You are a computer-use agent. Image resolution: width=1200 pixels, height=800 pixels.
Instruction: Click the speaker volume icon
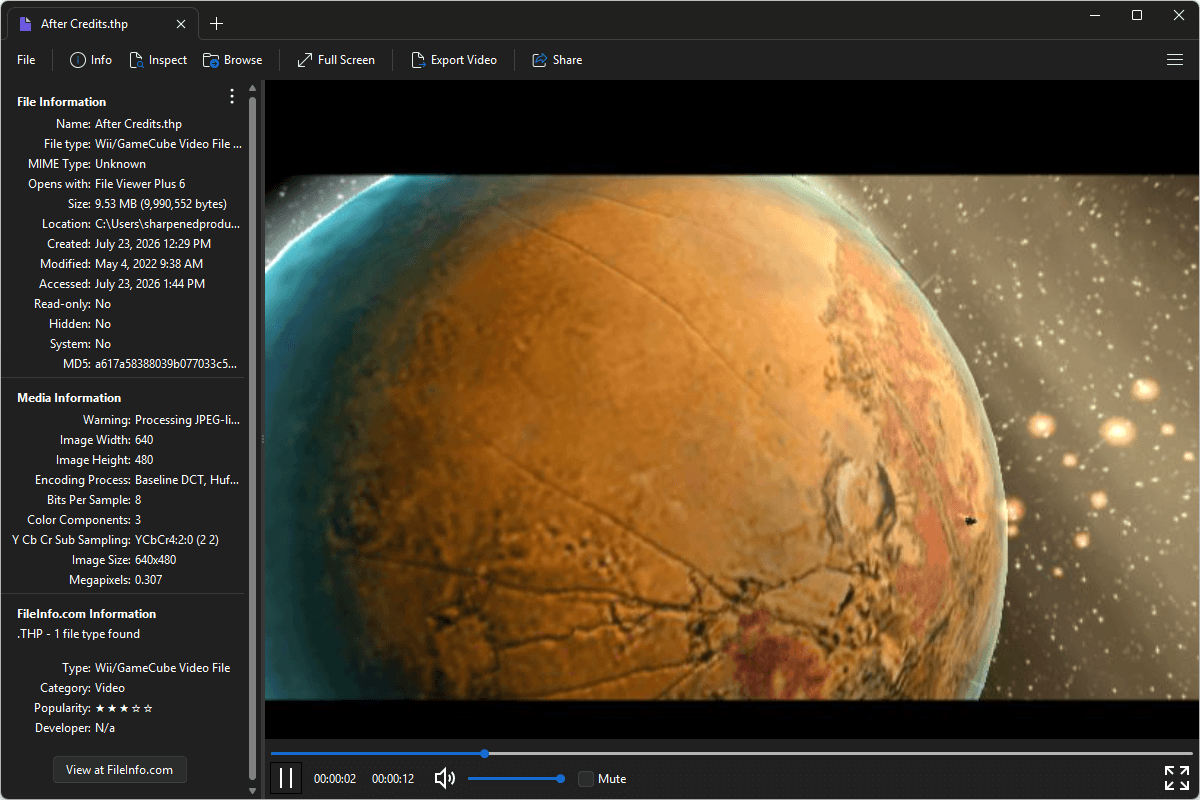[x=445, y=778]
